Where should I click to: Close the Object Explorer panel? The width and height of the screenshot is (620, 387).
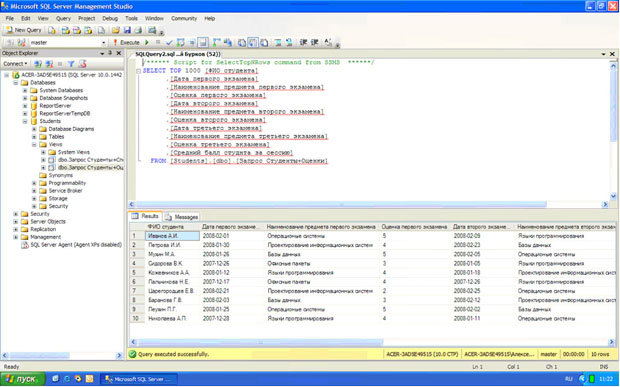point(119,53)
